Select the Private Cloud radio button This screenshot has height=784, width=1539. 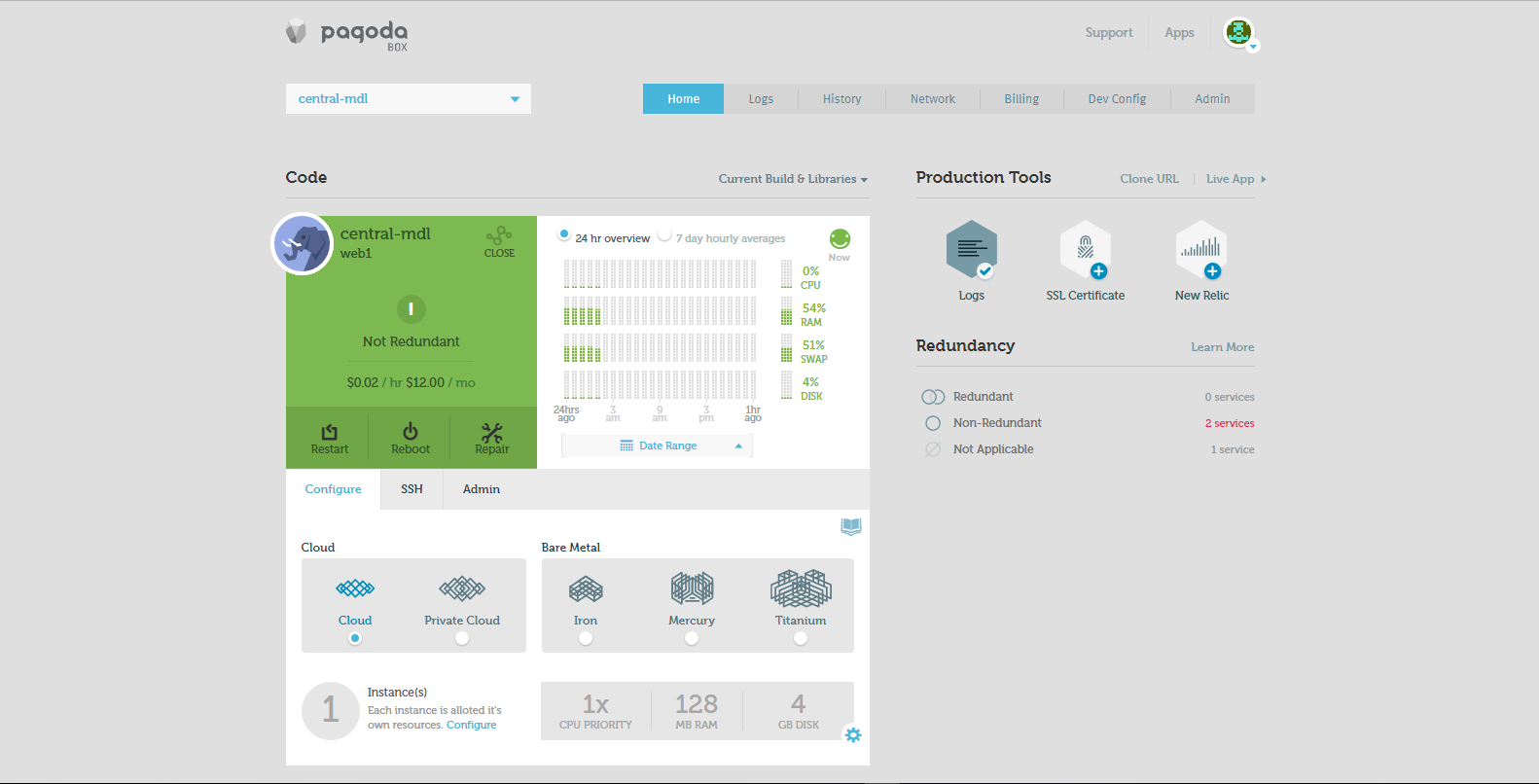[462, 638]
